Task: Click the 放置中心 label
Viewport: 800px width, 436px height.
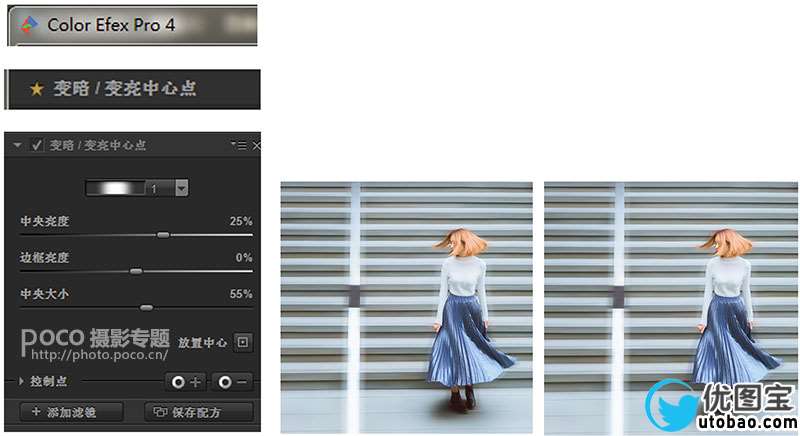Action: (x=203, y=343)
